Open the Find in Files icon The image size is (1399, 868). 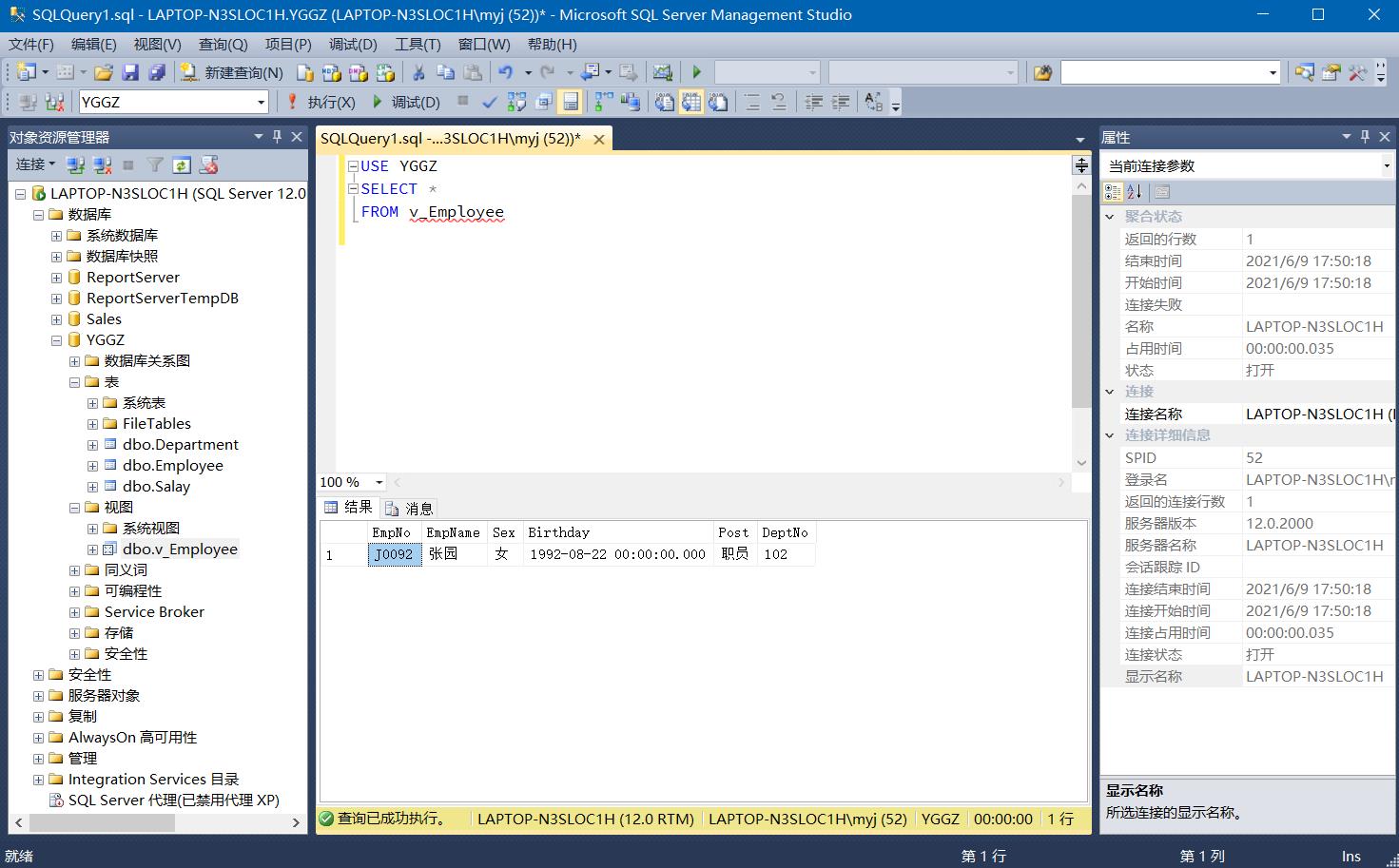point(1042,72)
